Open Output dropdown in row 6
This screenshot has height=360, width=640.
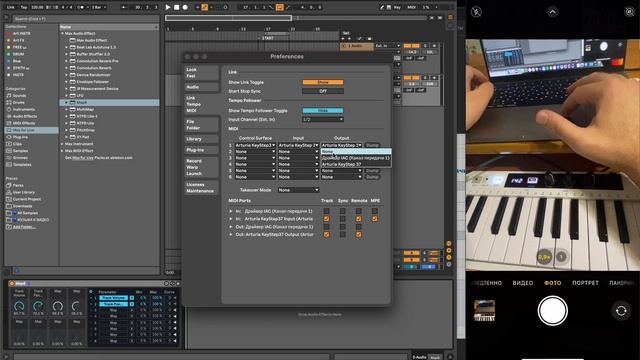[x=342, y=177]
